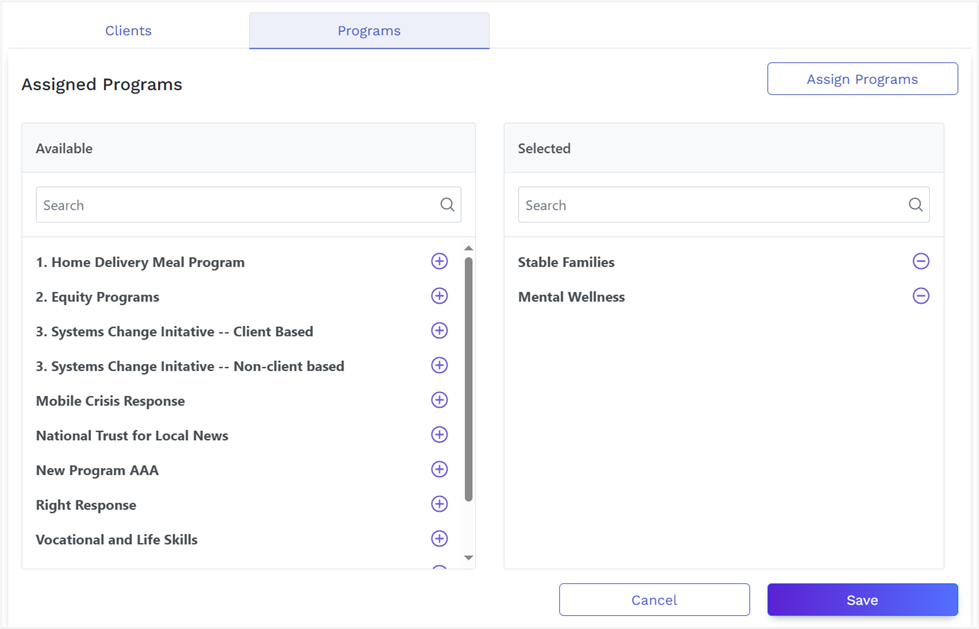Screen dimensions: 979x629
Task: Focus the Available programs search field
Action: 235,205
